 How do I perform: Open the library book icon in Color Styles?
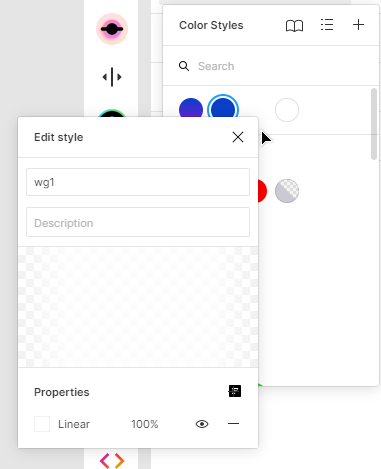click(294, 25)
